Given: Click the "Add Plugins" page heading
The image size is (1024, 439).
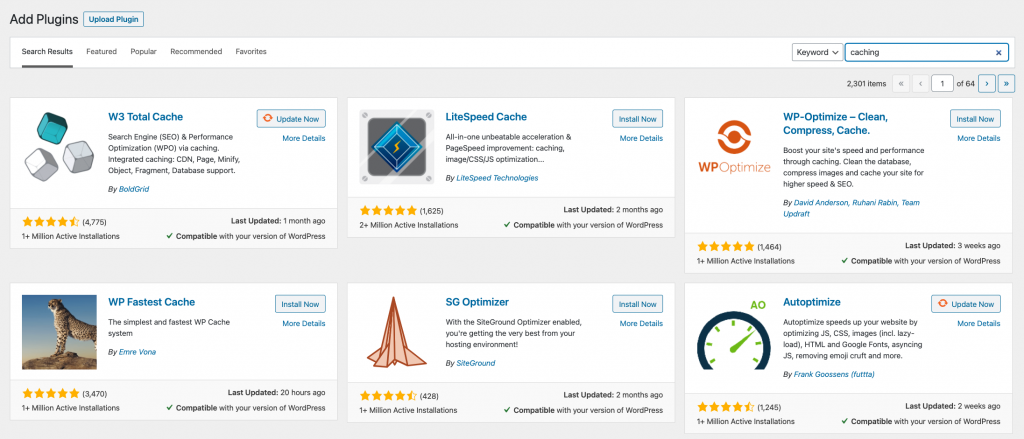Looking at the screenshot, I should click(44, 19).
